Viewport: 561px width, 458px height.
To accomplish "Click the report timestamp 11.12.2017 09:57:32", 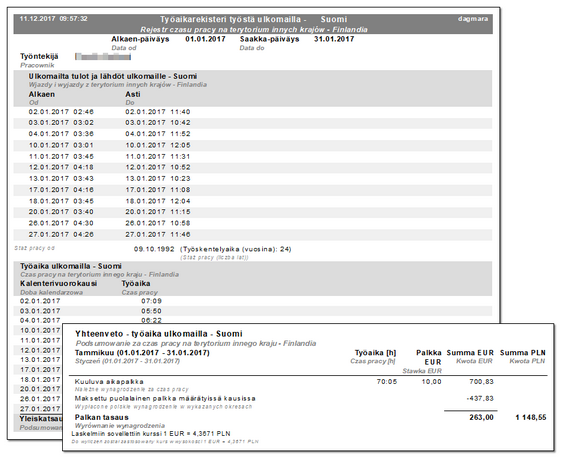I will click(x=53, y=19).
